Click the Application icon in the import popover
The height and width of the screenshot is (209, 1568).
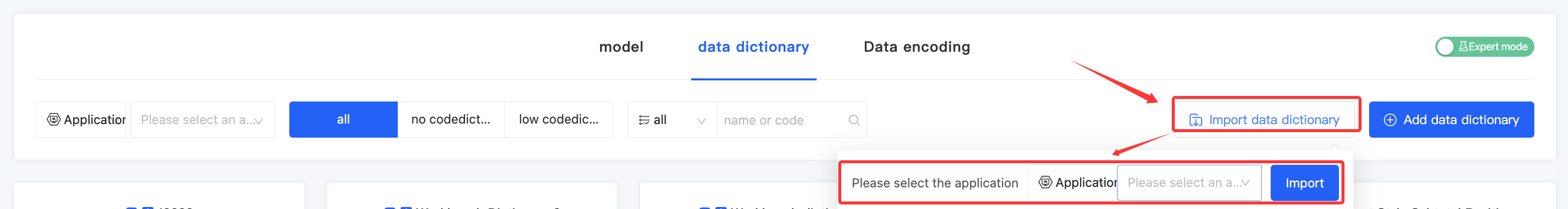[x=1045, y=182]
